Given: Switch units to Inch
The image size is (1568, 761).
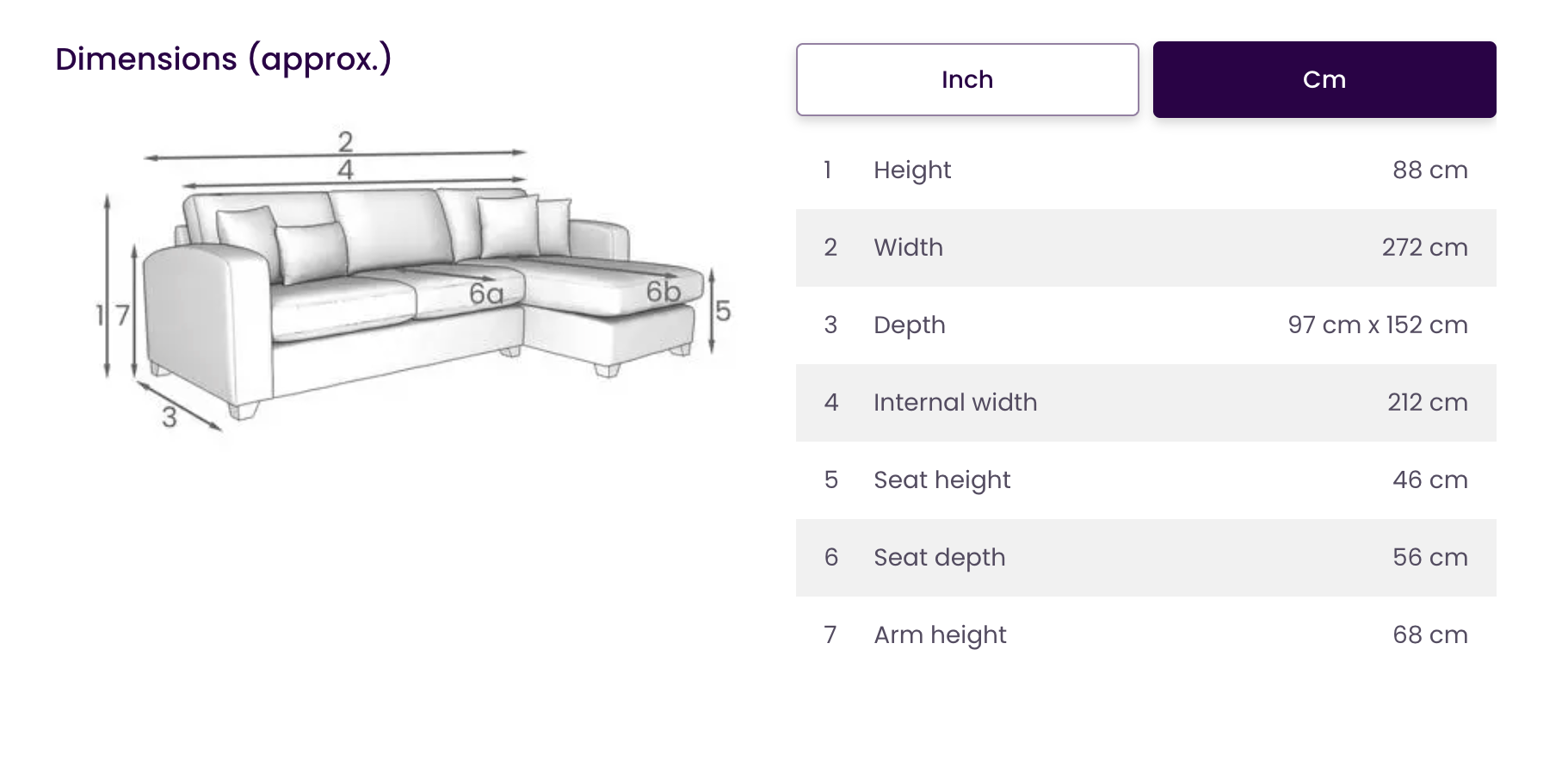Looking at the screenshot, I should 967,79.
